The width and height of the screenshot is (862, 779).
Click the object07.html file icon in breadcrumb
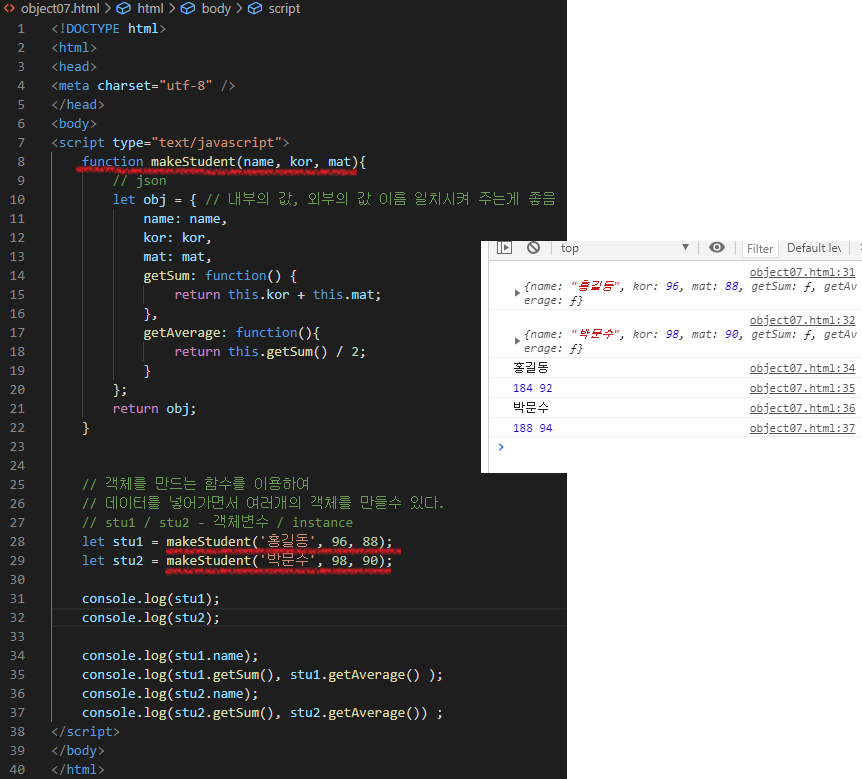(x=9, y=8)
